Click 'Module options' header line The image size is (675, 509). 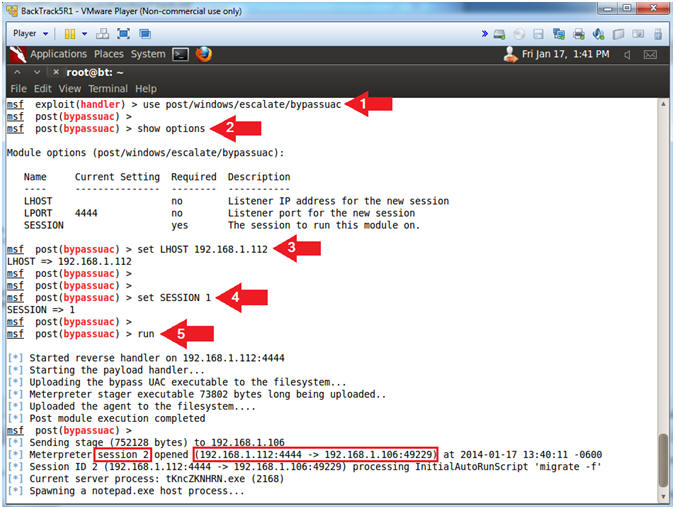click(x=146, y=153)
